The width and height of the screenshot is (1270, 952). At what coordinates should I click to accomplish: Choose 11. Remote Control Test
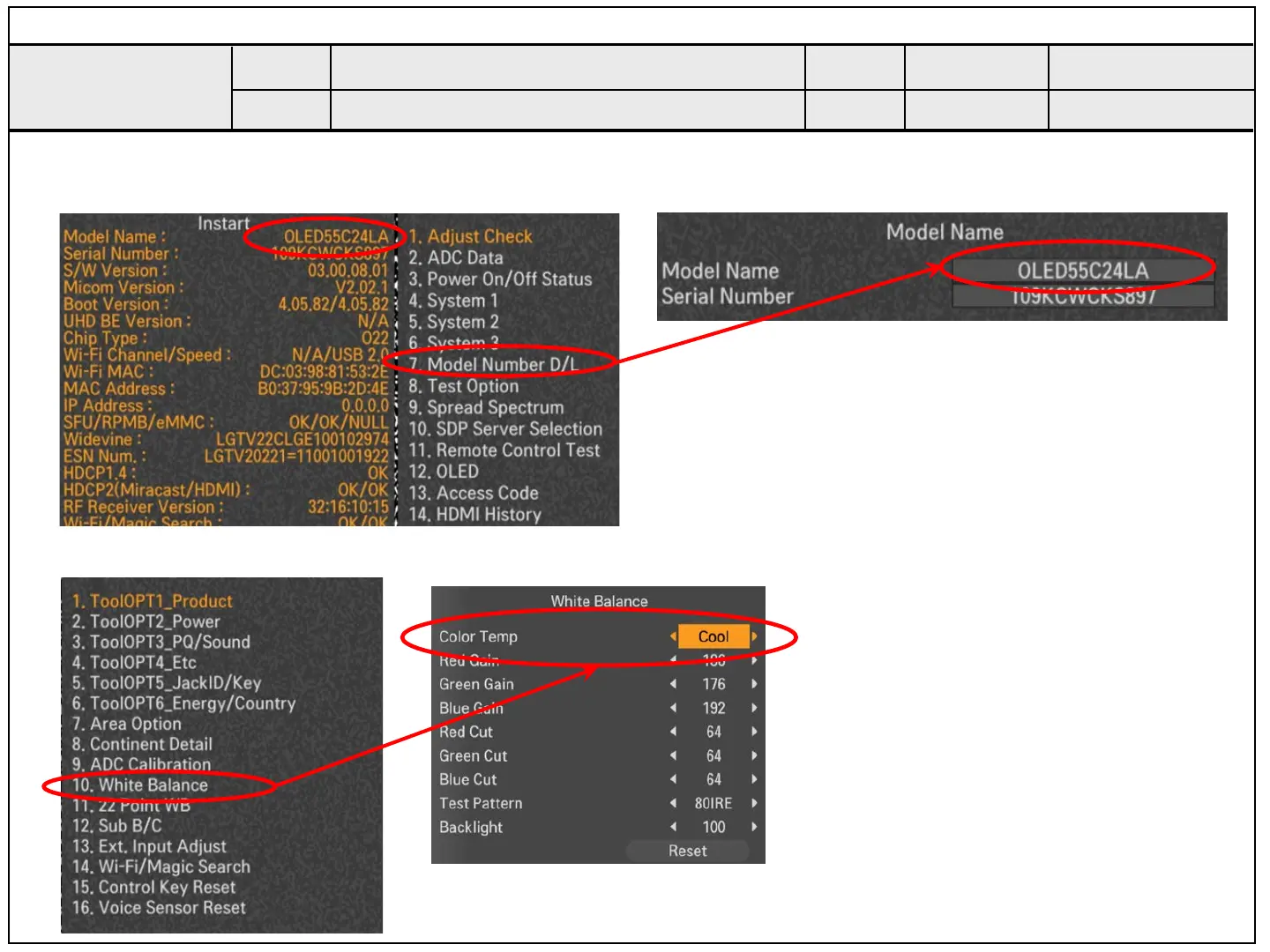[x=504, y=450]
